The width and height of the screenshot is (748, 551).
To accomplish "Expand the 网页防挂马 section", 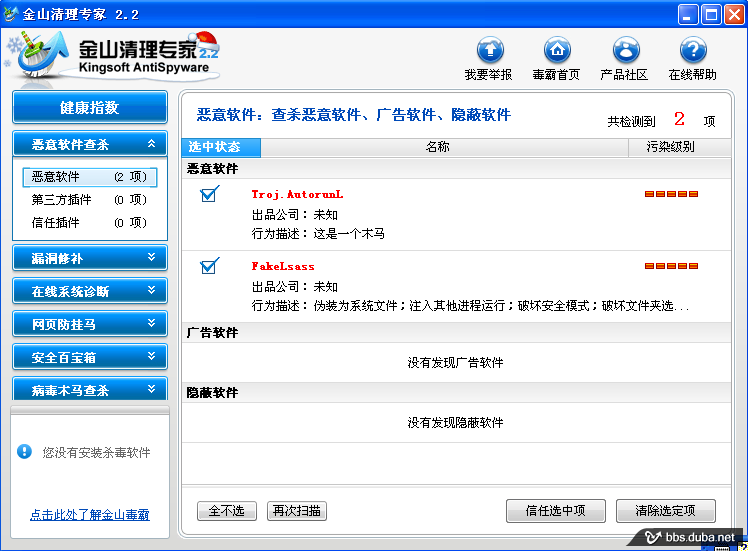I will [90, 324].
